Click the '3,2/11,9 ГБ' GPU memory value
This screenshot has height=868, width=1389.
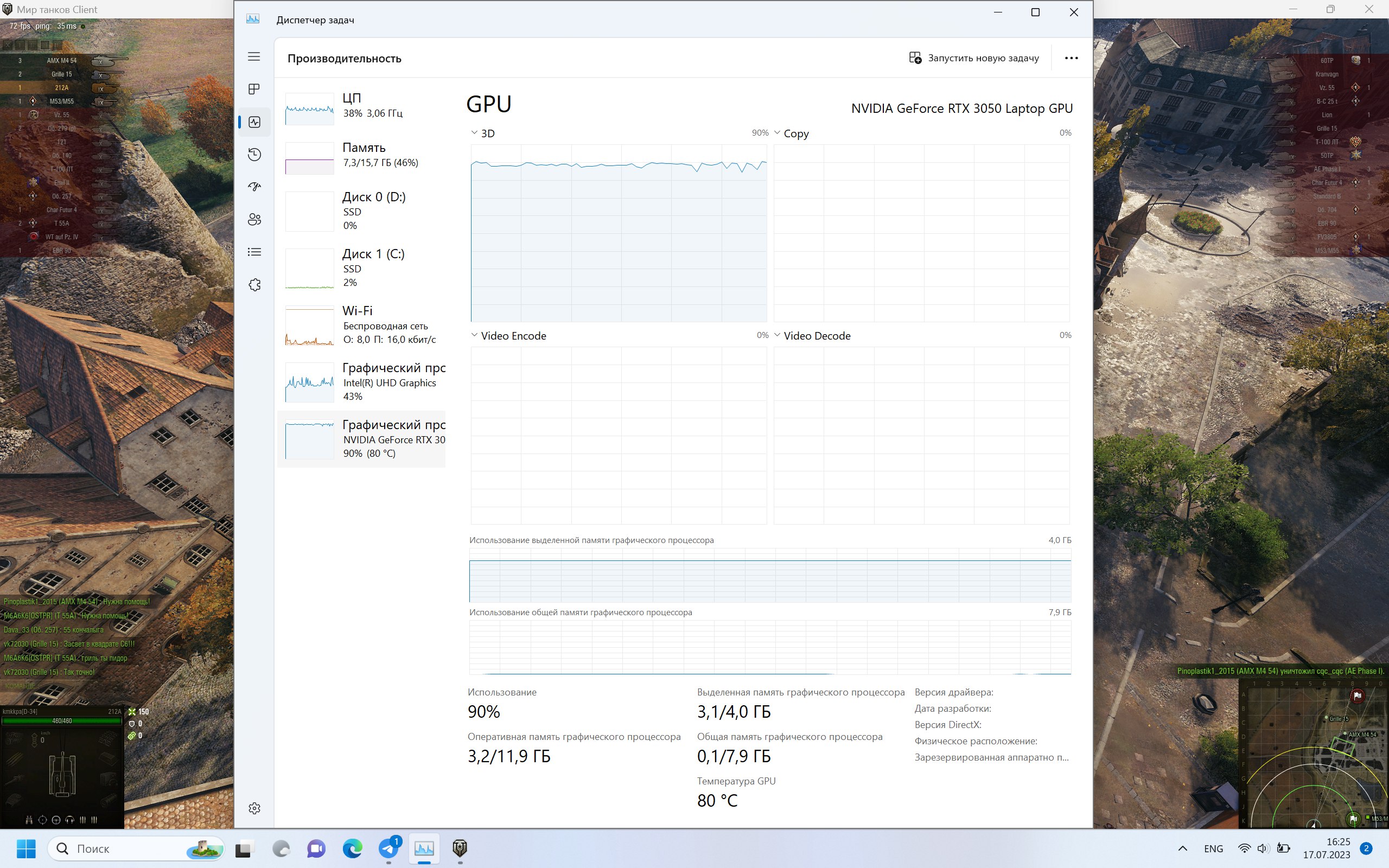[508, 757]
